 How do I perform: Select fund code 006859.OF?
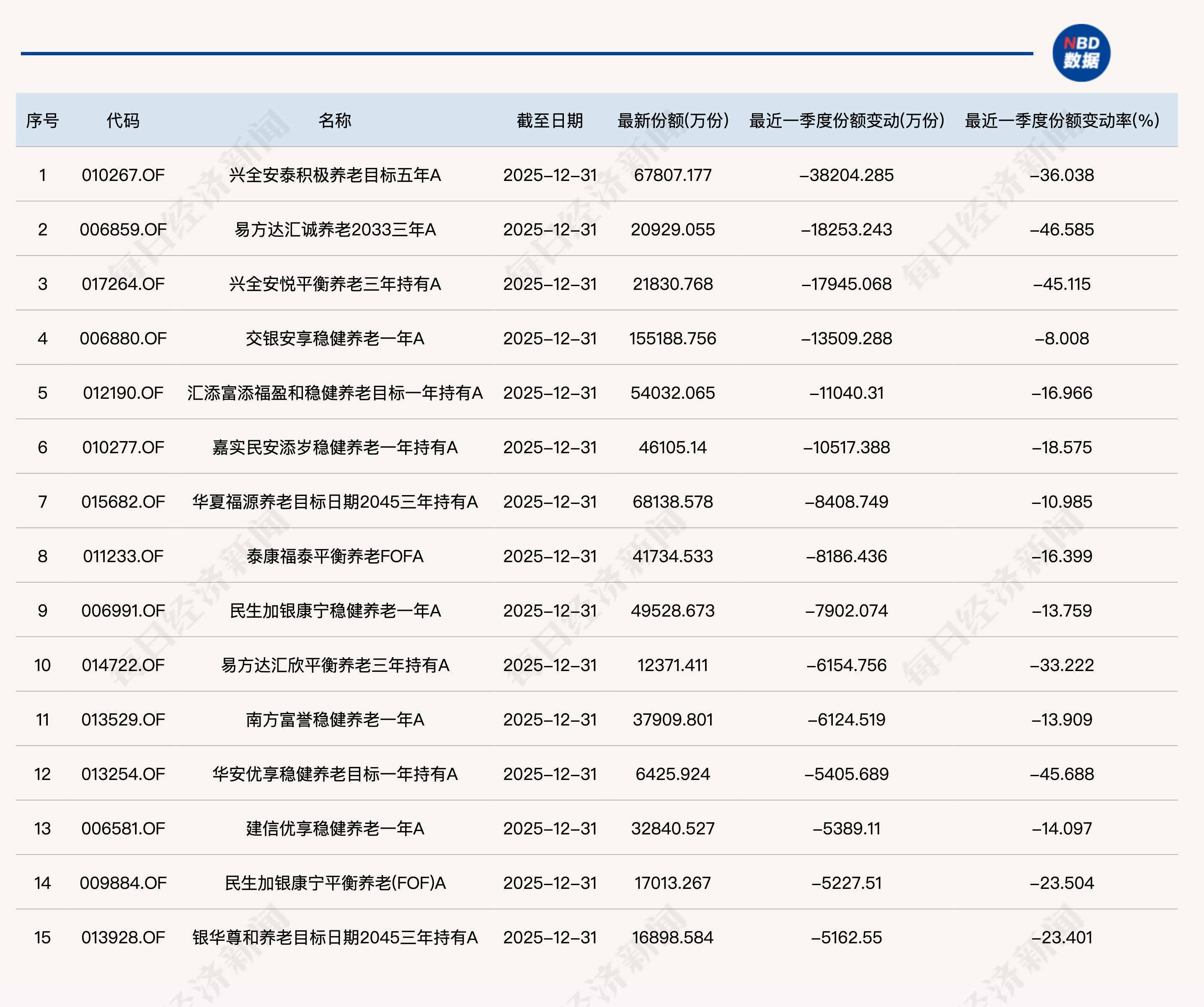(123, 229)
